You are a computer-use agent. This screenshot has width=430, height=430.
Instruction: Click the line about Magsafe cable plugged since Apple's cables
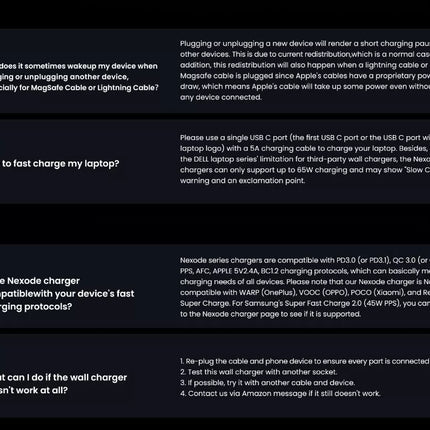305,76
